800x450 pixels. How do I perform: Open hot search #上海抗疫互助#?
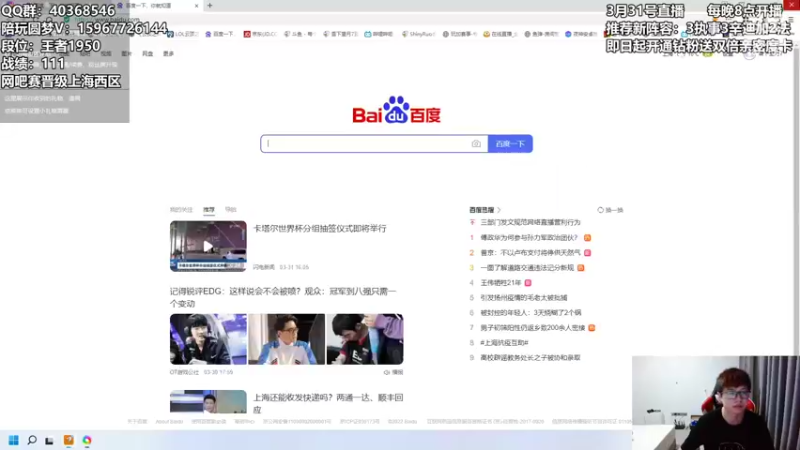pos(504,342)
